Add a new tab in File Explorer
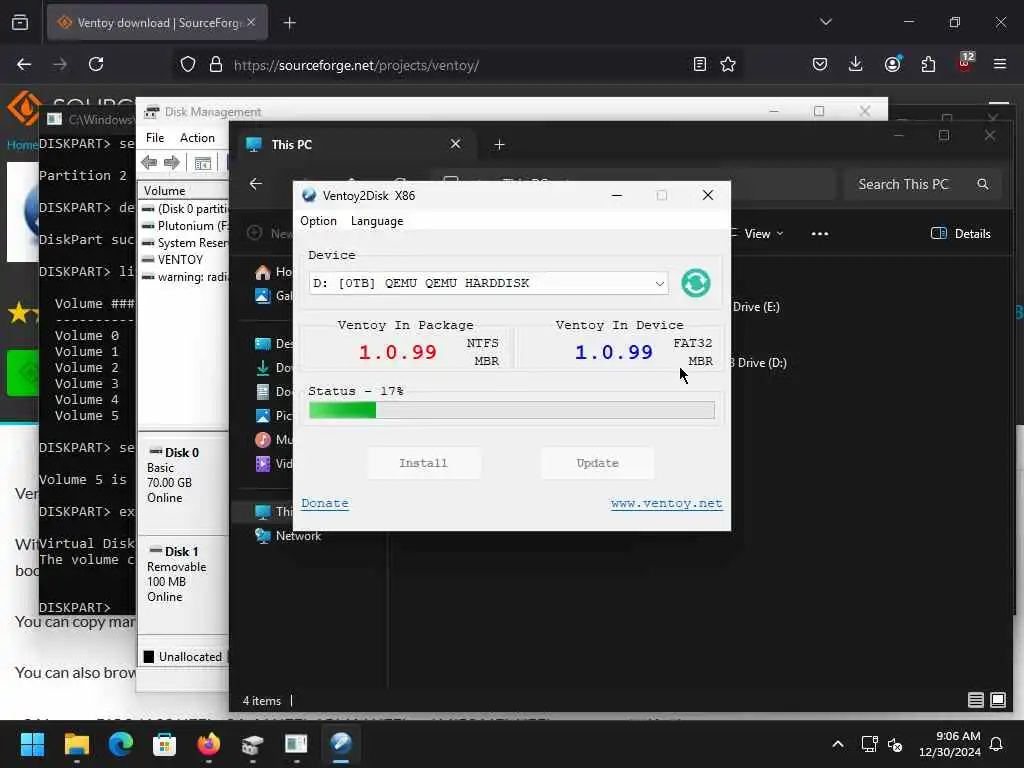Viewport: 1024px width, 768px height. coord(499,144)
